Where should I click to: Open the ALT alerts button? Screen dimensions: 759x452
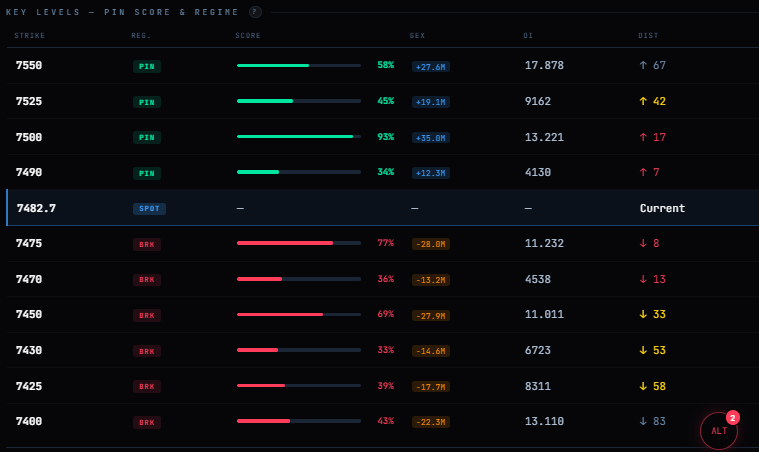[x=719, y=430]
